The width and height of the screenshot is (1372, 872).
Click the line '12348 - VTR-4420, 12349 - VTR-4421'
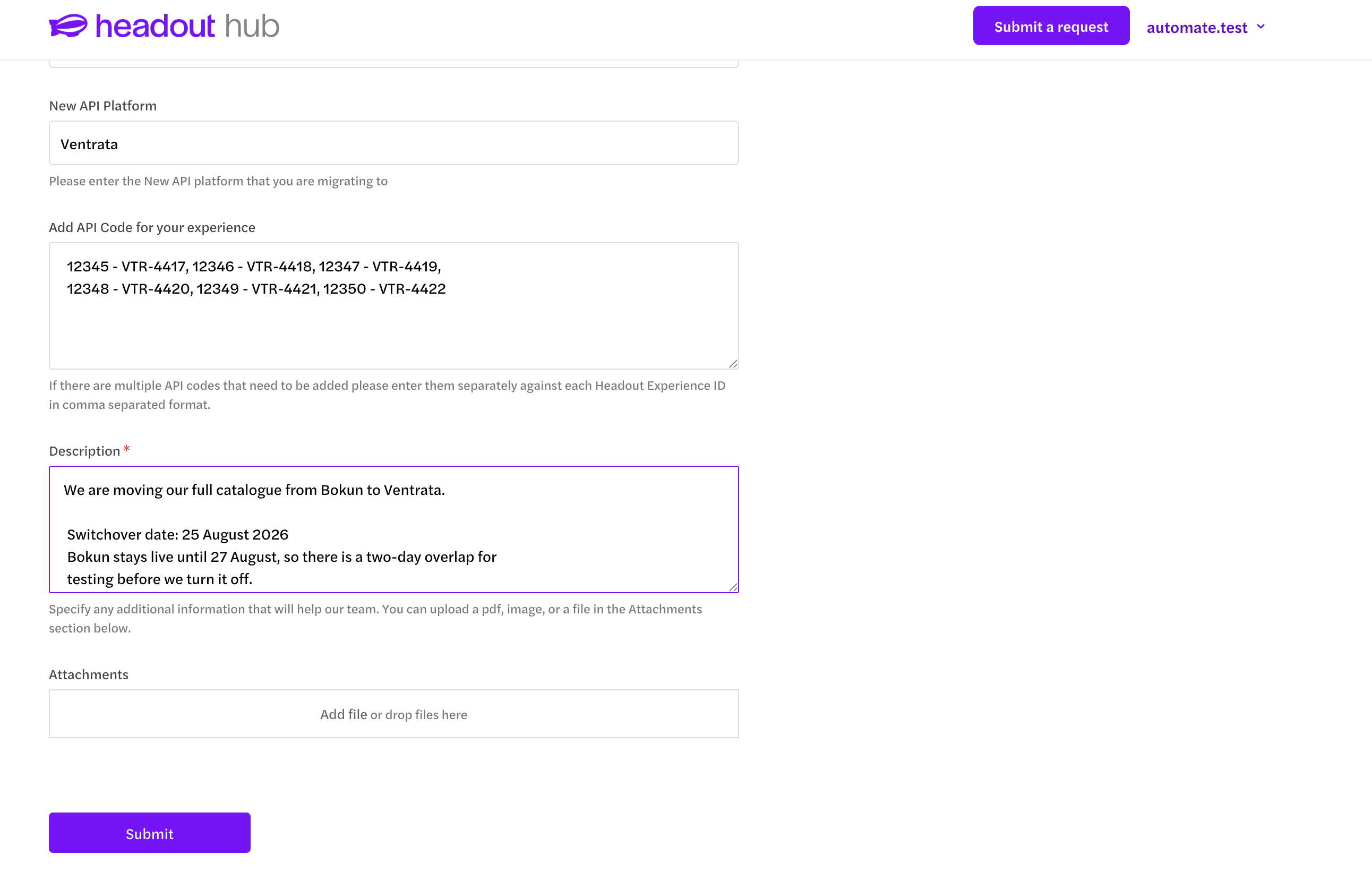pos(256,289)
